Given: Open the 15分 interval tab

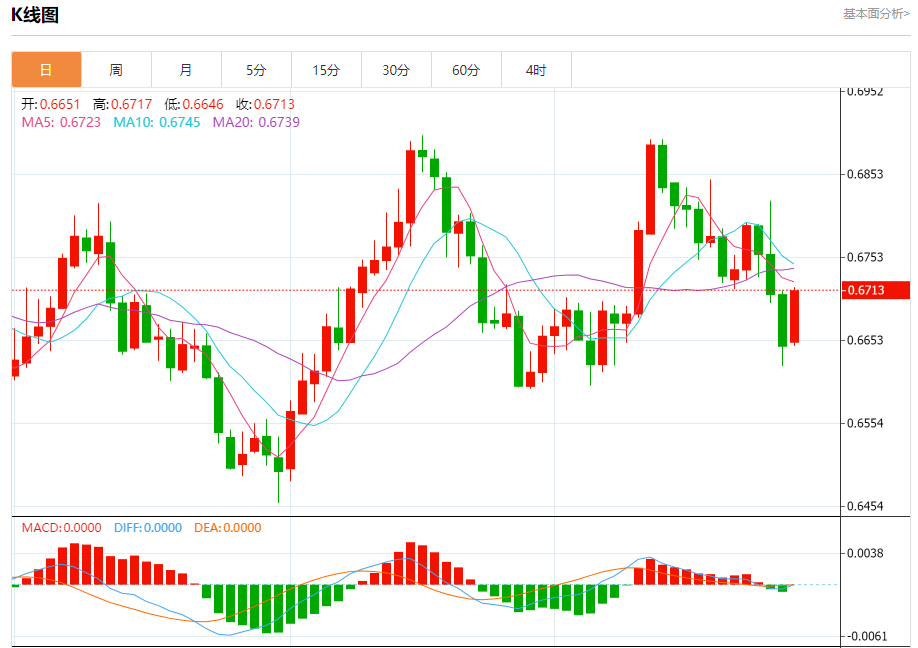Looking at the screenshot, I should point(326,70).
